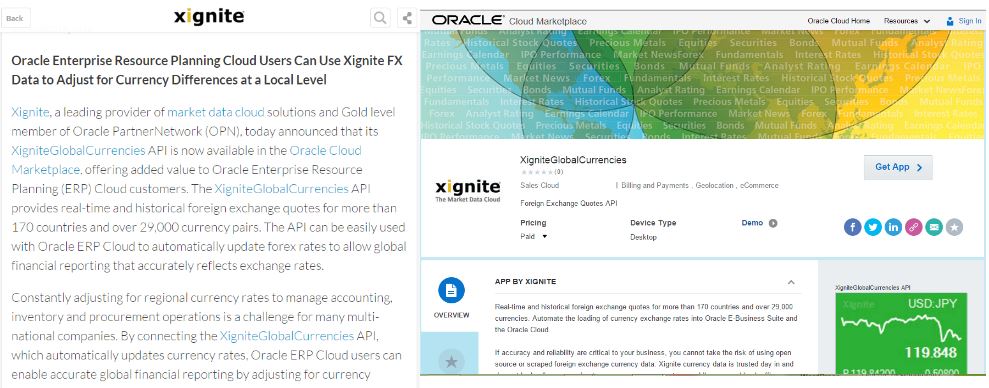Open the Xignite link in the first paragraph

click(x=30, y=112)
